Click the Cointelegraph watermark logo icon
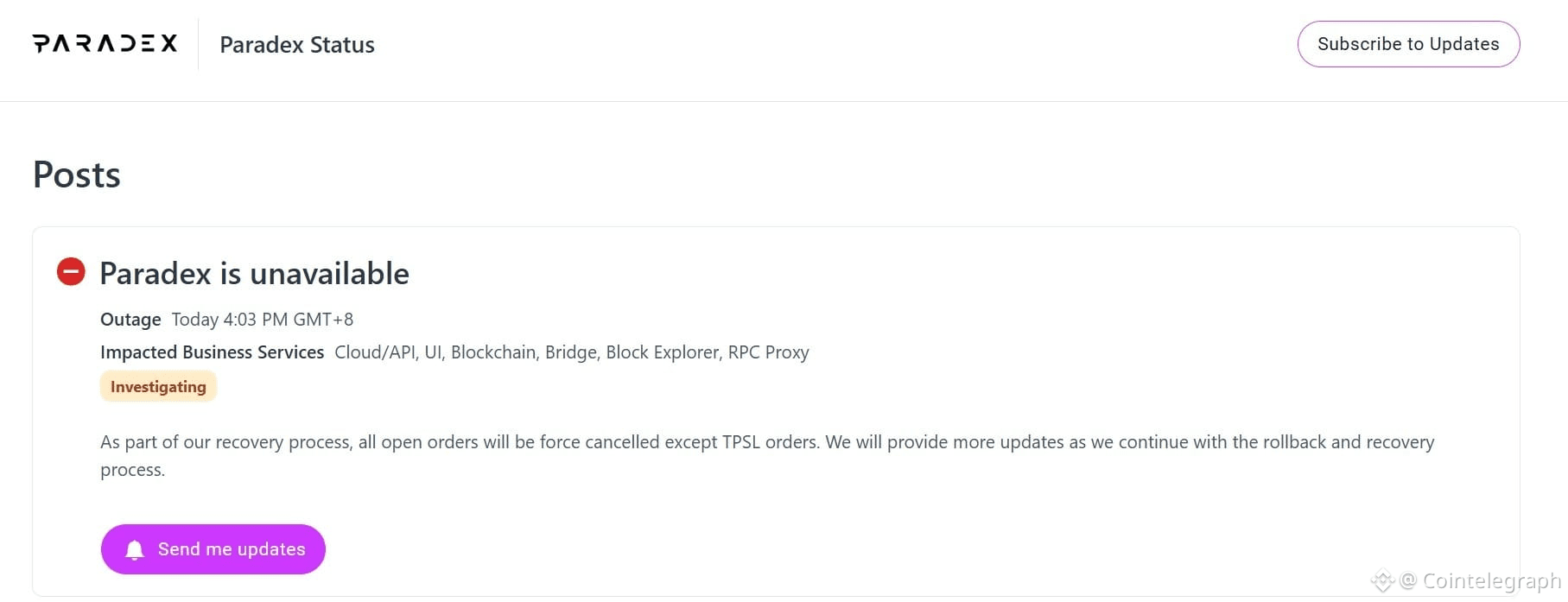This screenshot has width=1568, height=602. 1382,581
